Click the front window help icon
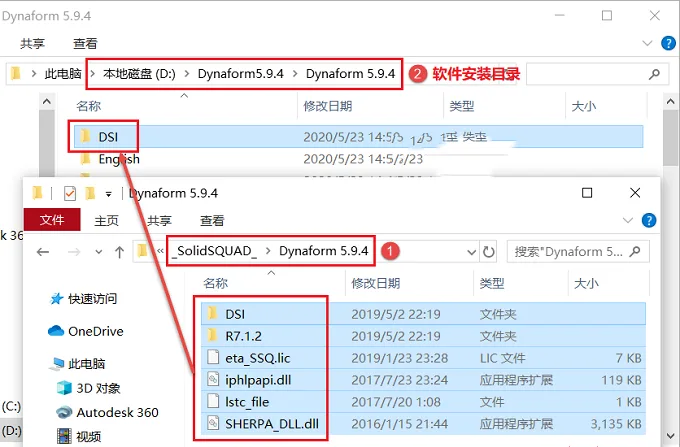 pos(649,220)
